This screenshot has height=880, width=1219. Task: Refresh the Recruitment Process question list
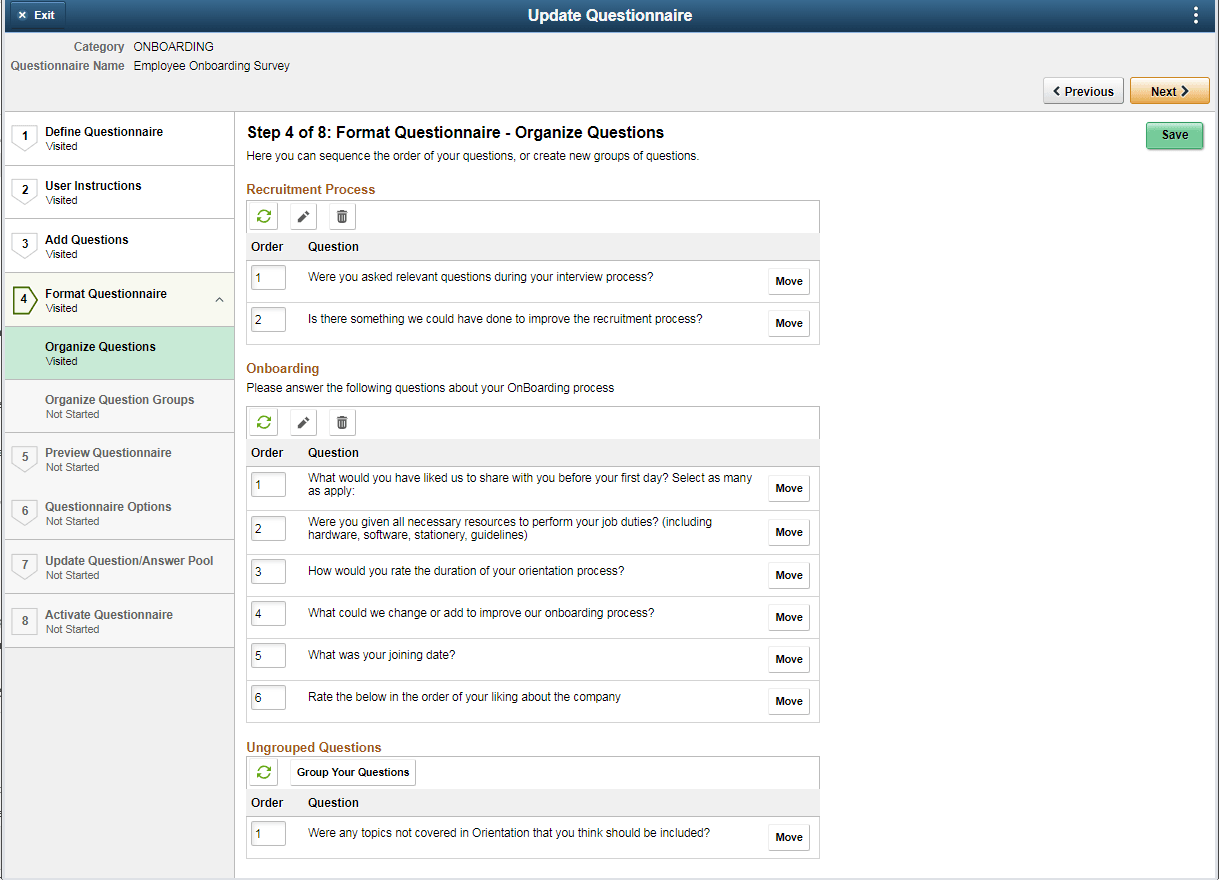point(263,216)
